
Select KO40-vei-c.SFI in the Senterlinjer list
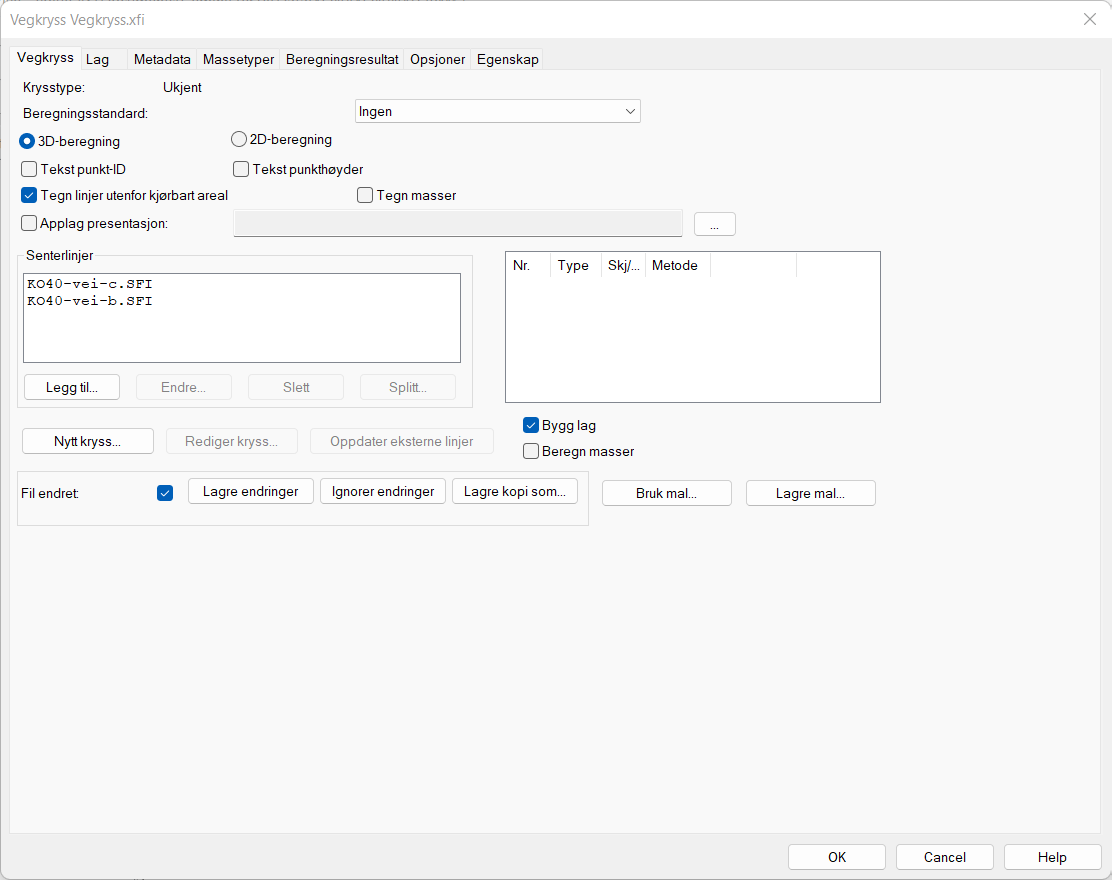(90, 284)
